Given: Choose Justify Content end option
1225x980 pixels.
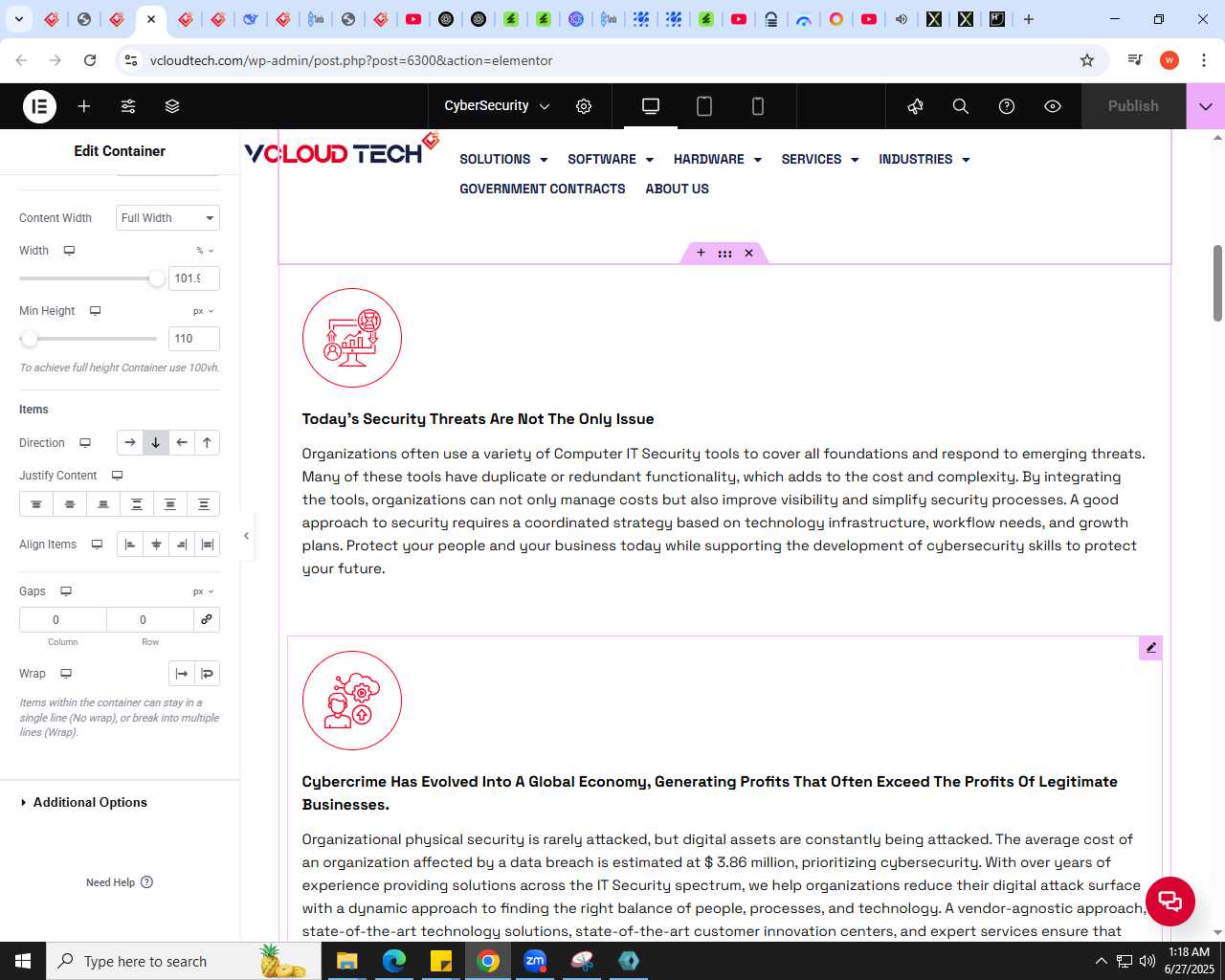Looking at the screenshot, I should click(103, 504).
